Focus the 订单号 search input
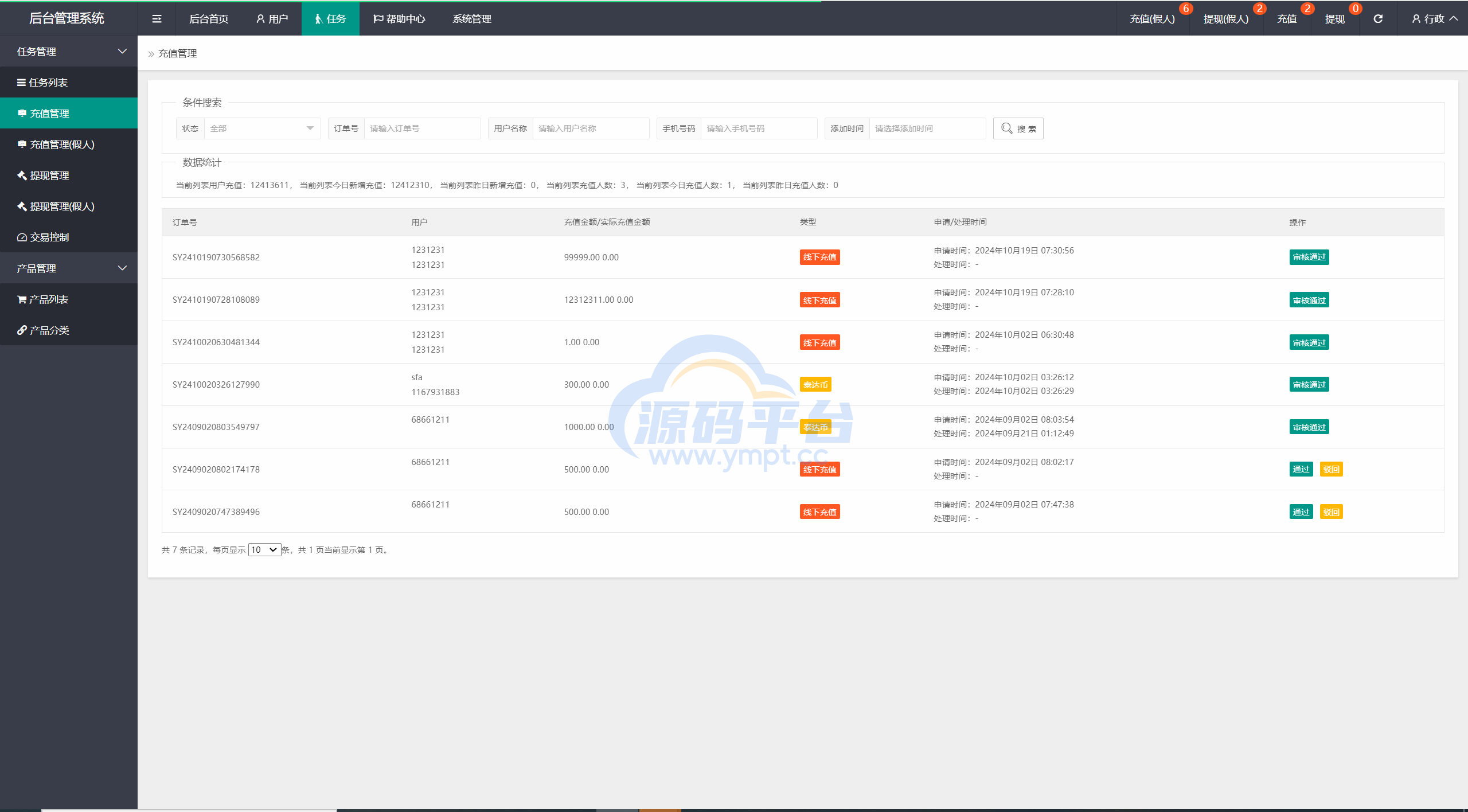 tap(422, 128)
